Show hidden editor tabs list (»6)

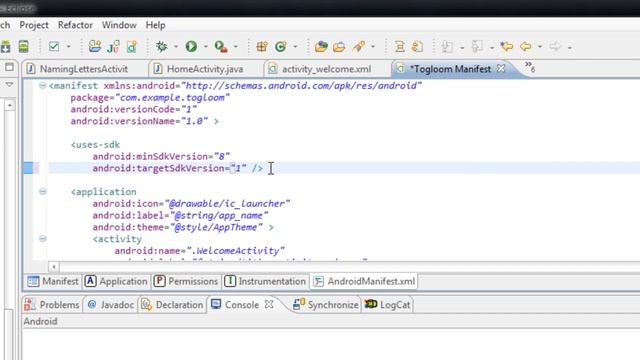[530, 67]
